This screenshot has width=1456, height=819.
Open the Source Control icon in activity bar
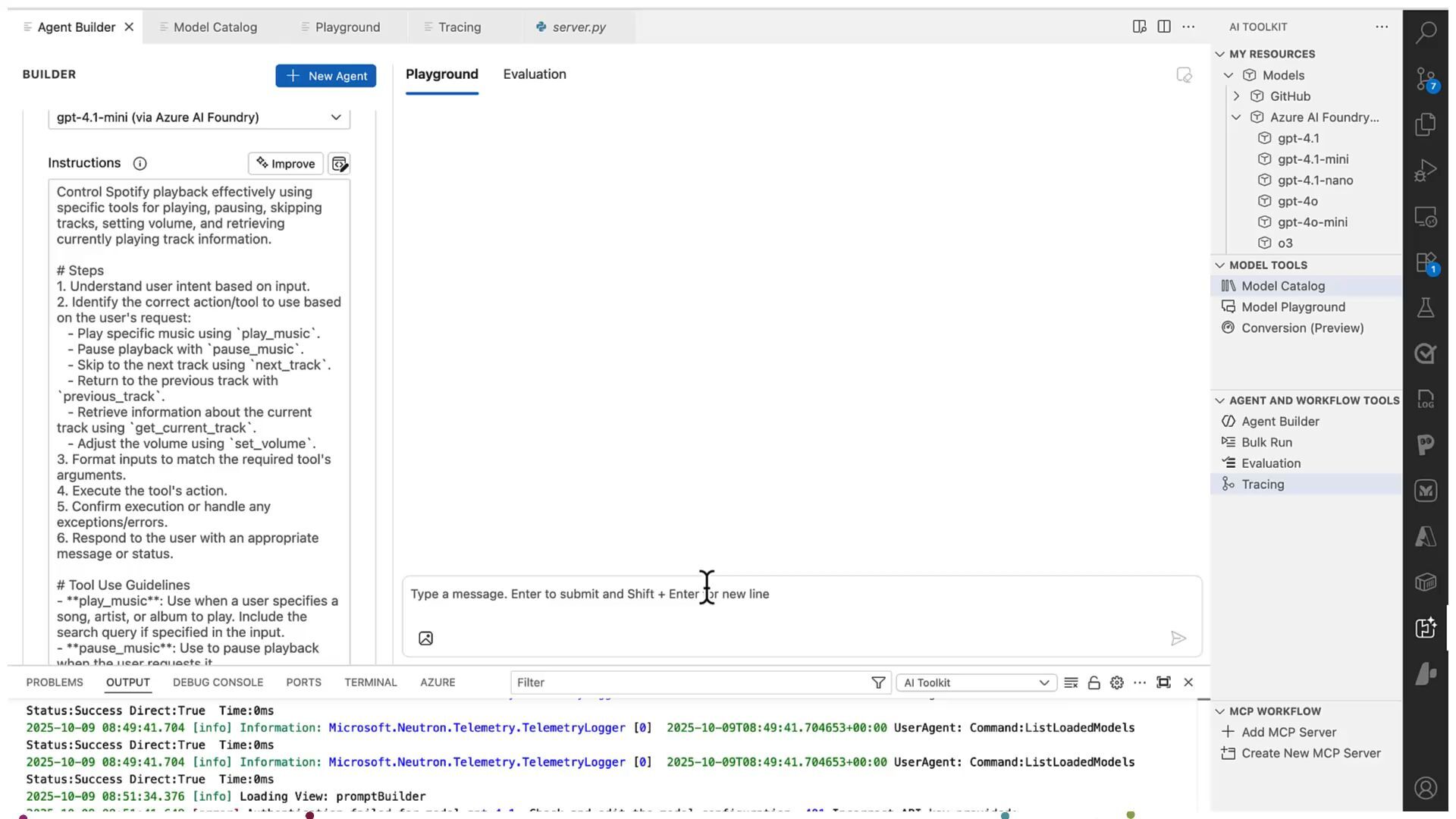click(x=1426, y=79)
